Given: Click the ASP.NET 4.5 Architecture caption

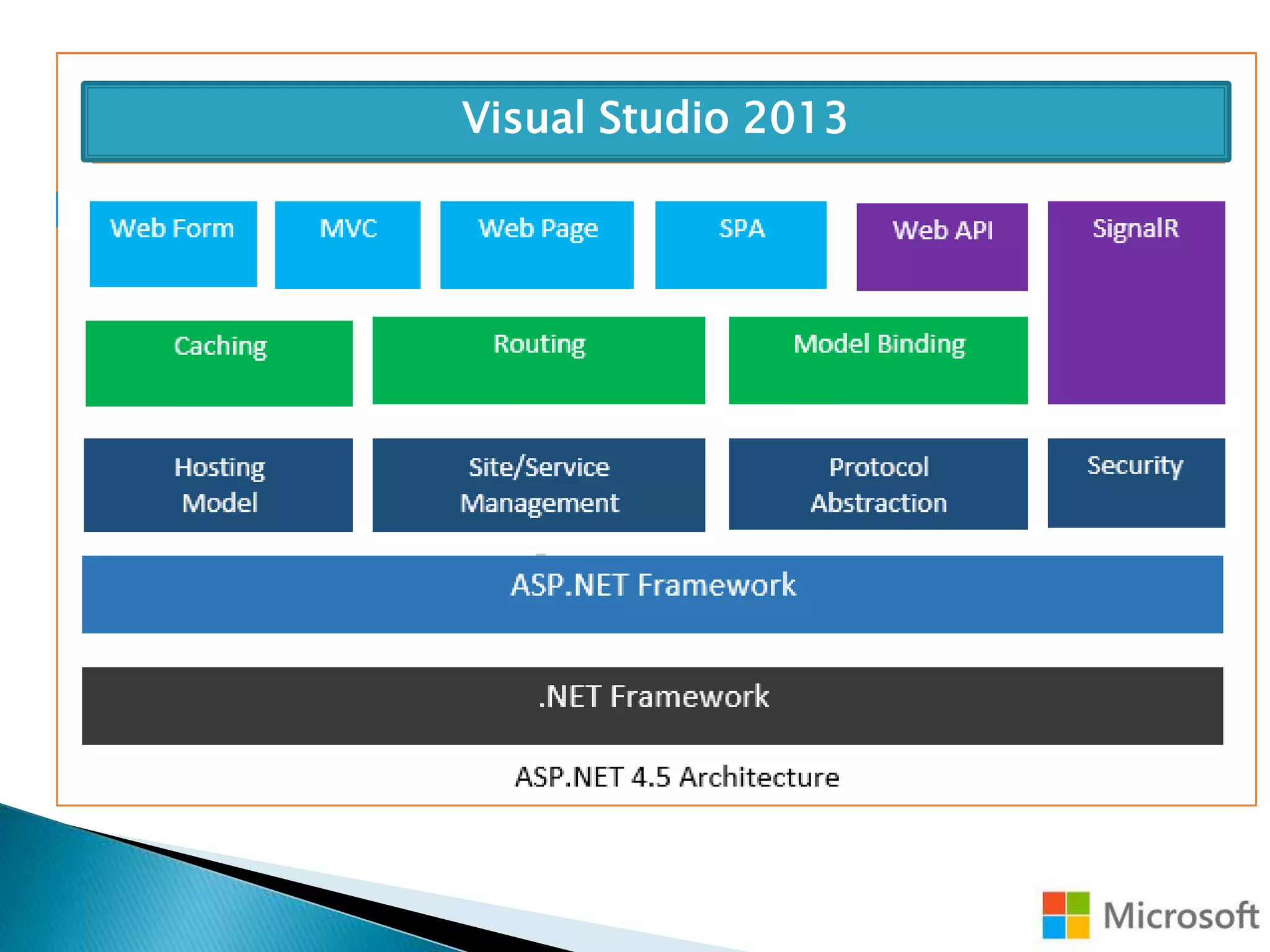Looking at the screenshot, I should point(677,777).
